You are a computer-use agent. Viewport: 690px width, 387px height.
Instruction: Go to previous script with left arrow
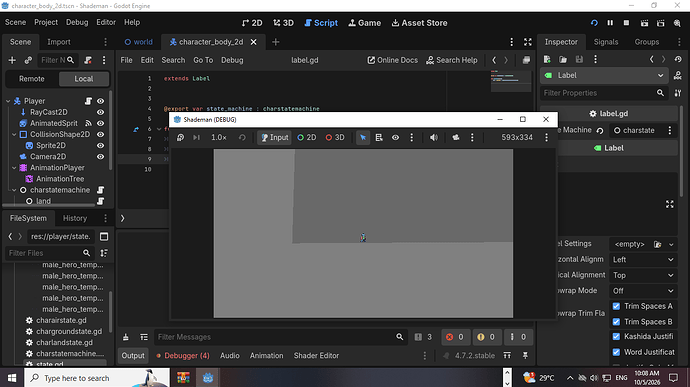coord(494,60)
